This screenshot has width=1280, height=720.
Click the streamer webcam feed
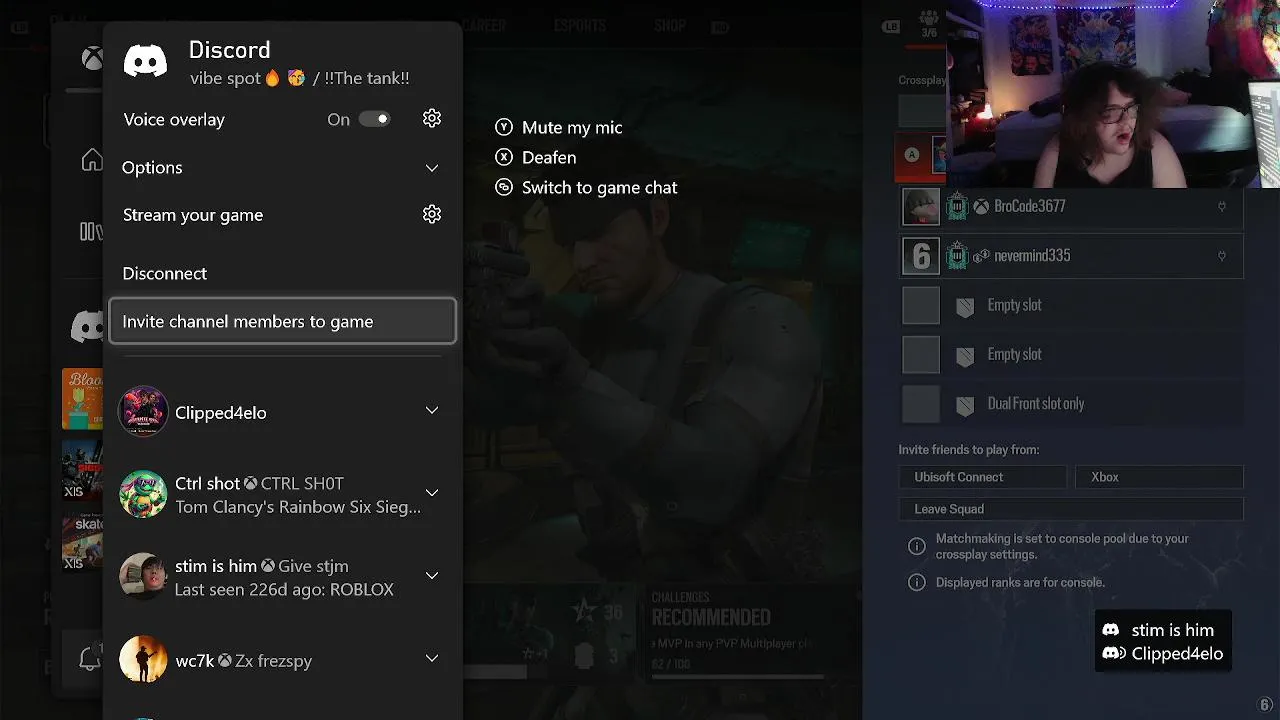point(1112,94)
